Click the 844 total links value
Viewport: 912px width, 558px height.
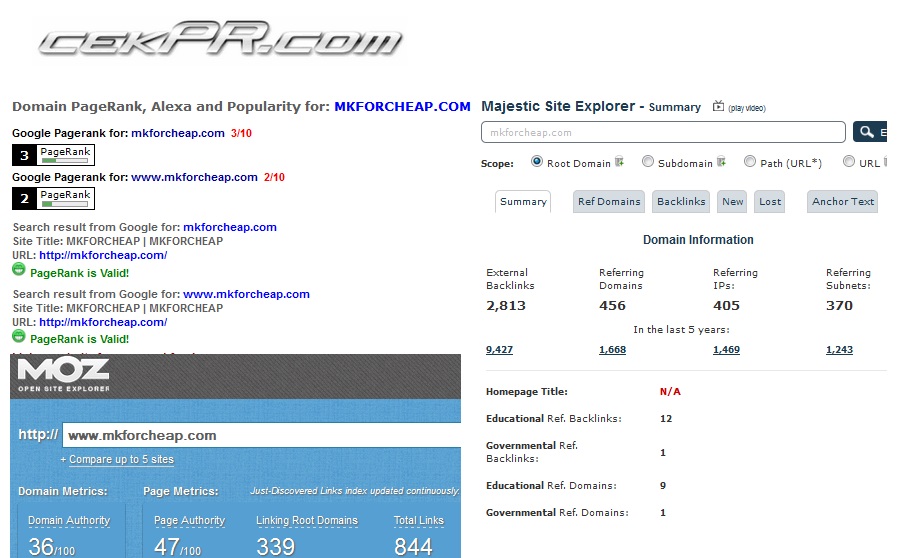point(413,546)
